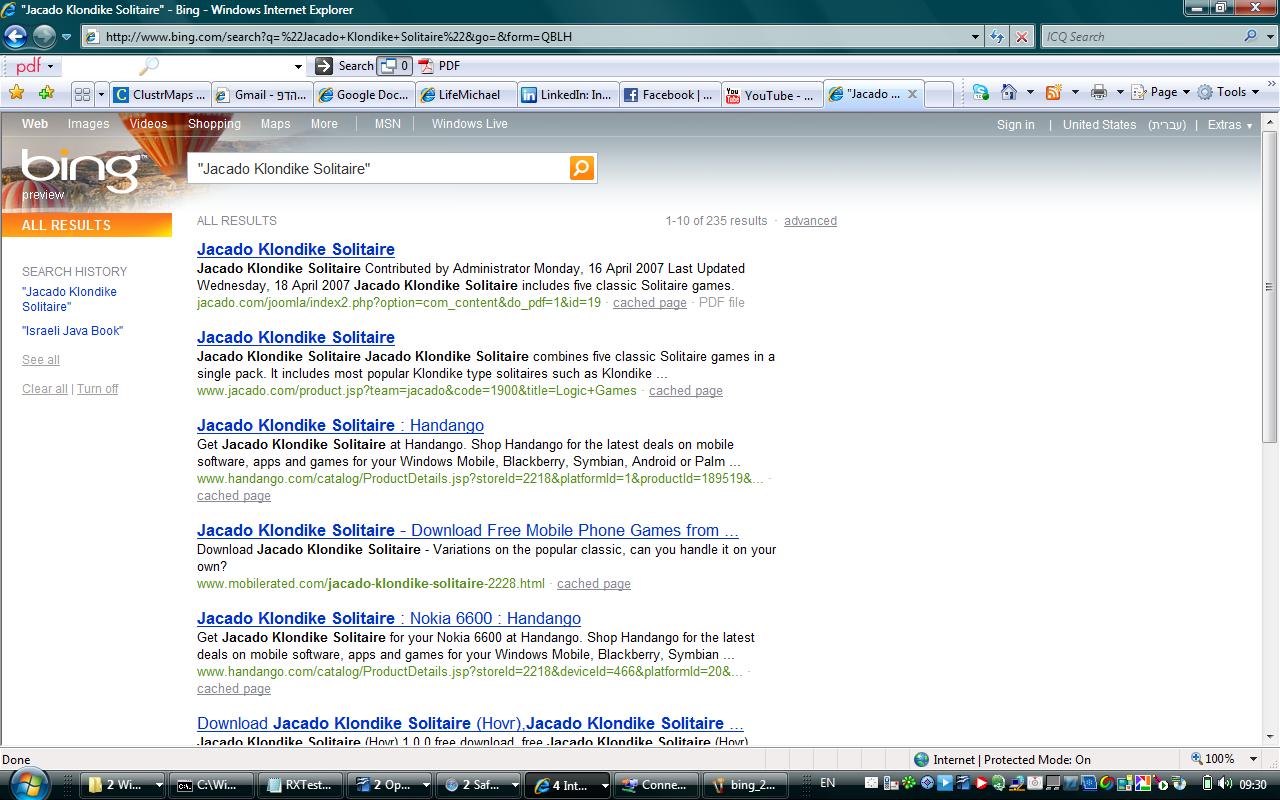Switch to the Facebook tab
The height and width of the screenshot is (800, 1280).
(669, 95)
